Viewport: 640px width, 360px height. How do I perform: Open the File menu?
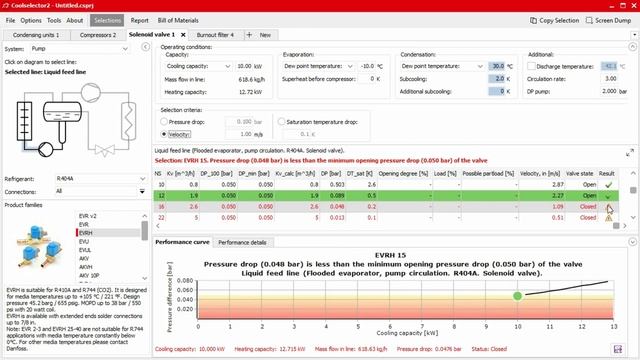pyautogui.click(x=10, y=20)
